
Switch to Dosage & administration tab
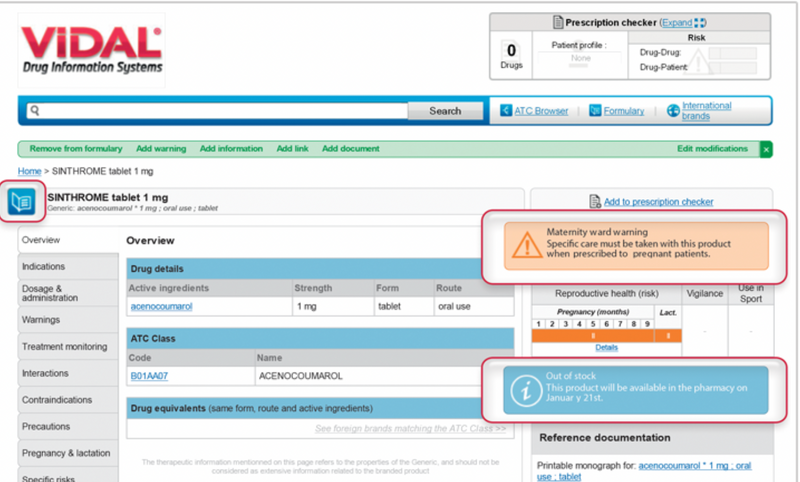tap(68, 293)
